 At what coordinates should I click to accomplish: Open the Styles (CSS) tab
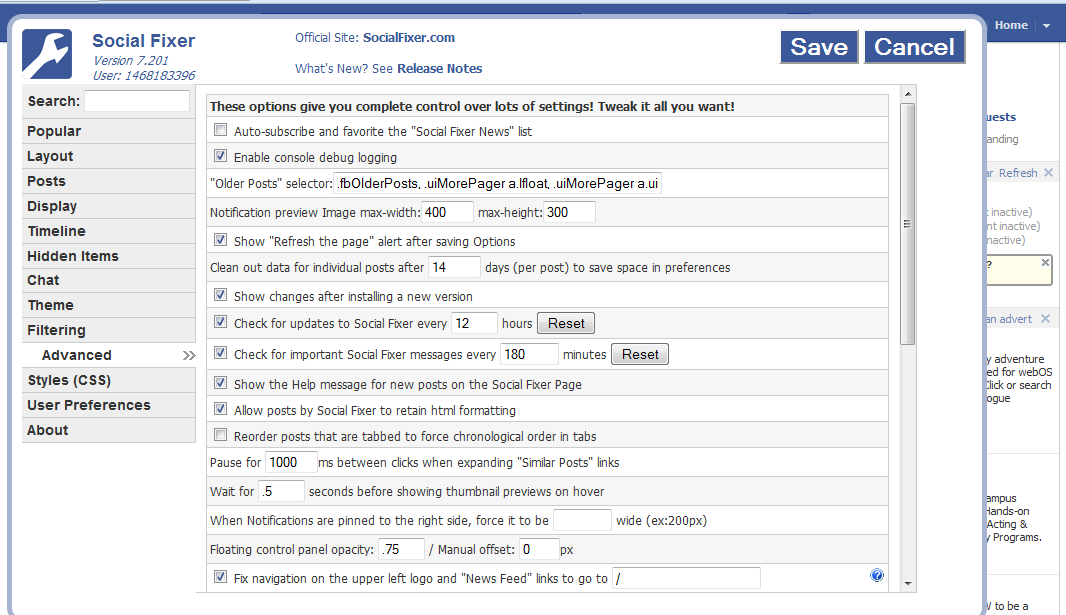[109, 381]
